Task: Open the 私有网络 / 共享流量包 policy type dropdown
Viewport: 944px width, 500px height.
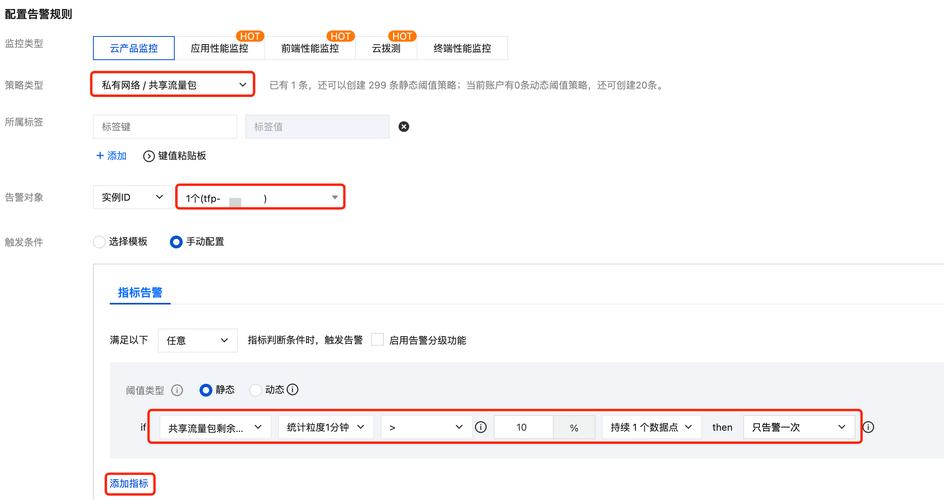Action: point(172,86)
